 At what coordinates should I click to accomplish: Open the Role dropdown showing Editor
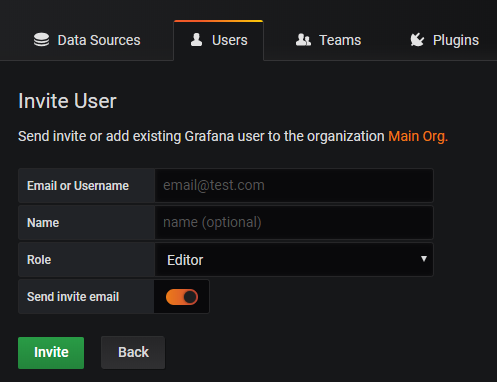pyautogui.click(x=294, y=260)
